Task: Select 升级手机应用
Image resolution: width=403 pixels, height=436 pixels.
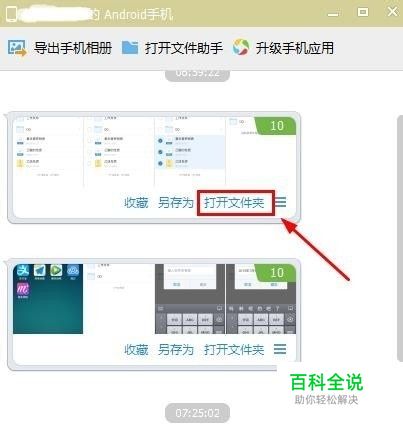Action: point(295,48)
